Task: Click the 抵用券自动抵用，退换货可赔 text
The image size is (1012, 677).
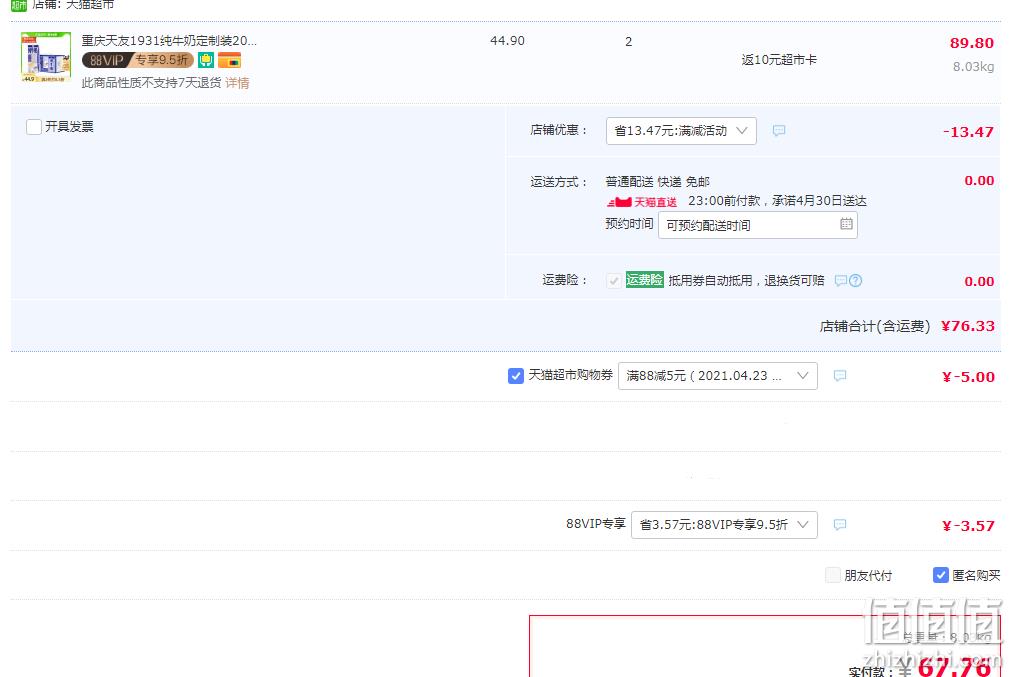Action: [x=746, y=281]
